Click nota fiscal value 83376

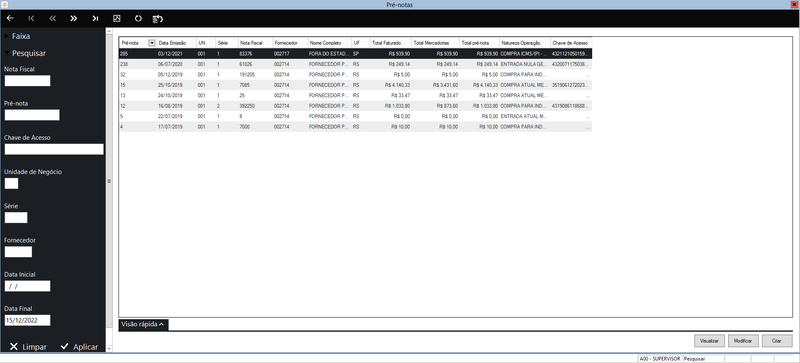[x=245, y=54]
